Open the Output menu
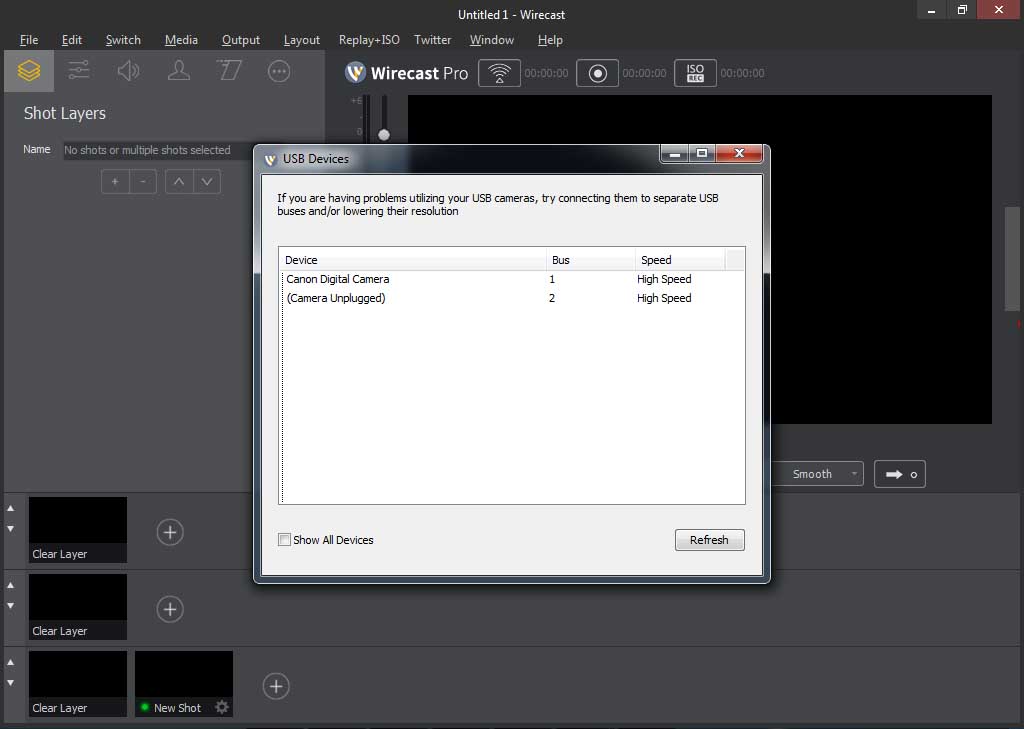This screenshot has width=1024, height=729. (241, 40)
